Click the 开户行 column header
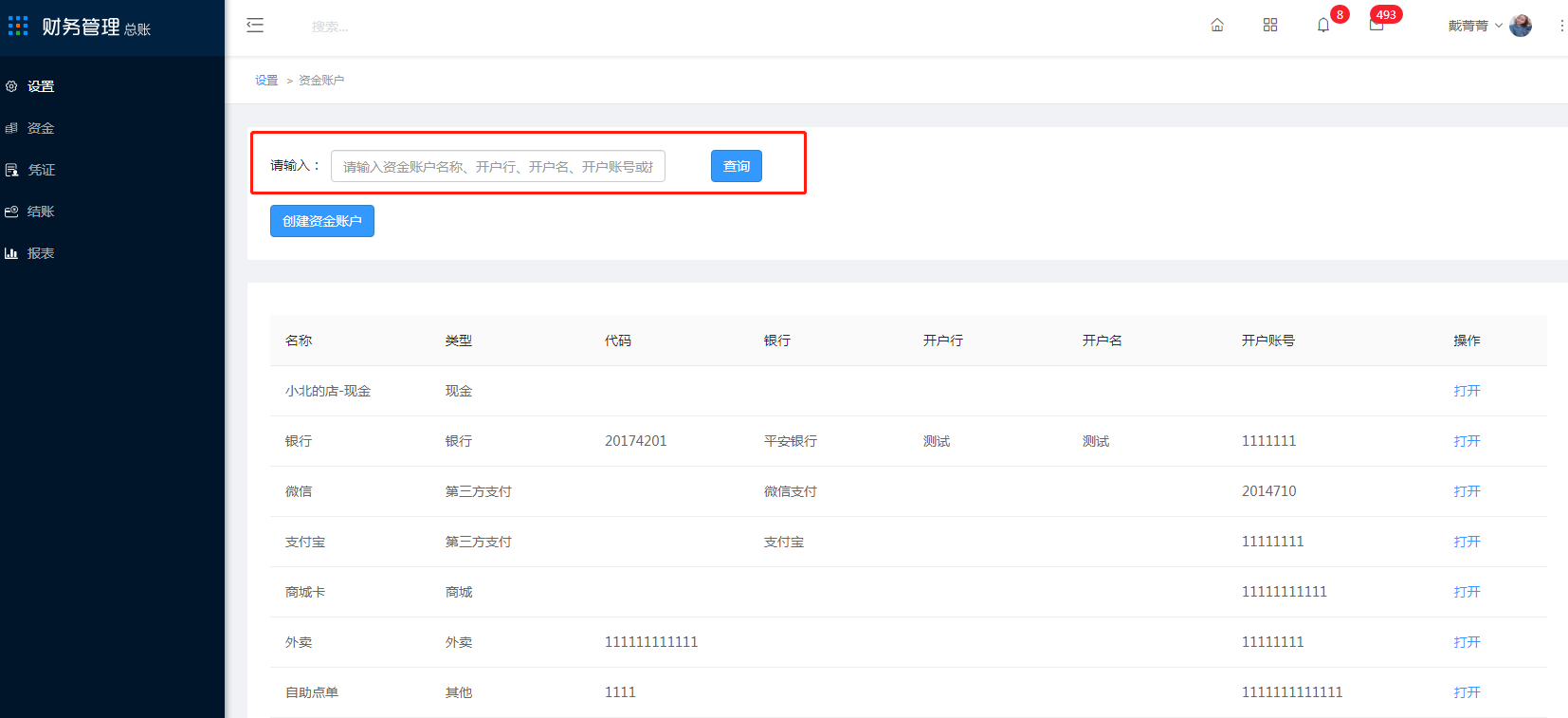This screenshot has height=718, width=1568. click(943, 341)
